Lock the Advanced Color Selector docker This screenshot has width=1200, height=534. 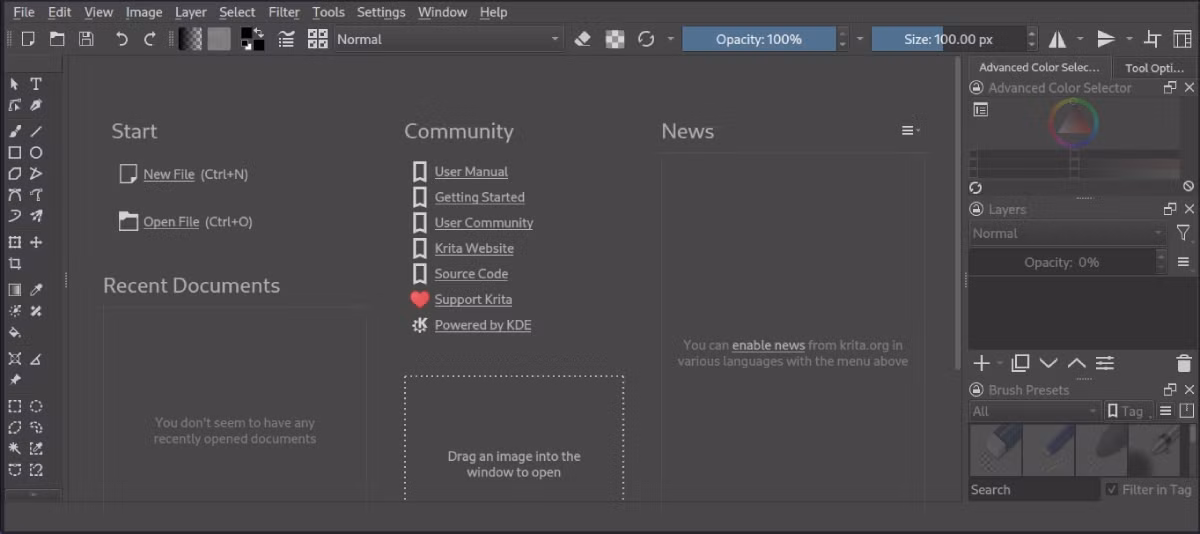coord(976,88)
